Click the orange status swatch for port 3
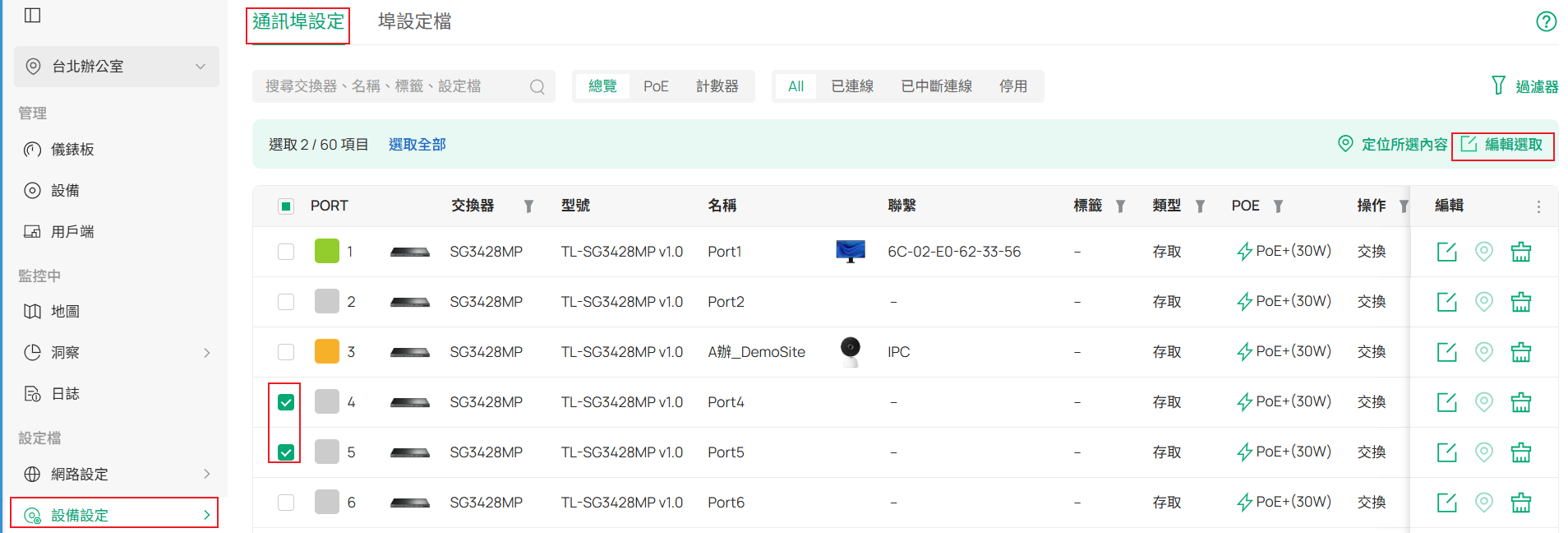The height and width of the screenshot is (533, 1568). tap(327, 352)
